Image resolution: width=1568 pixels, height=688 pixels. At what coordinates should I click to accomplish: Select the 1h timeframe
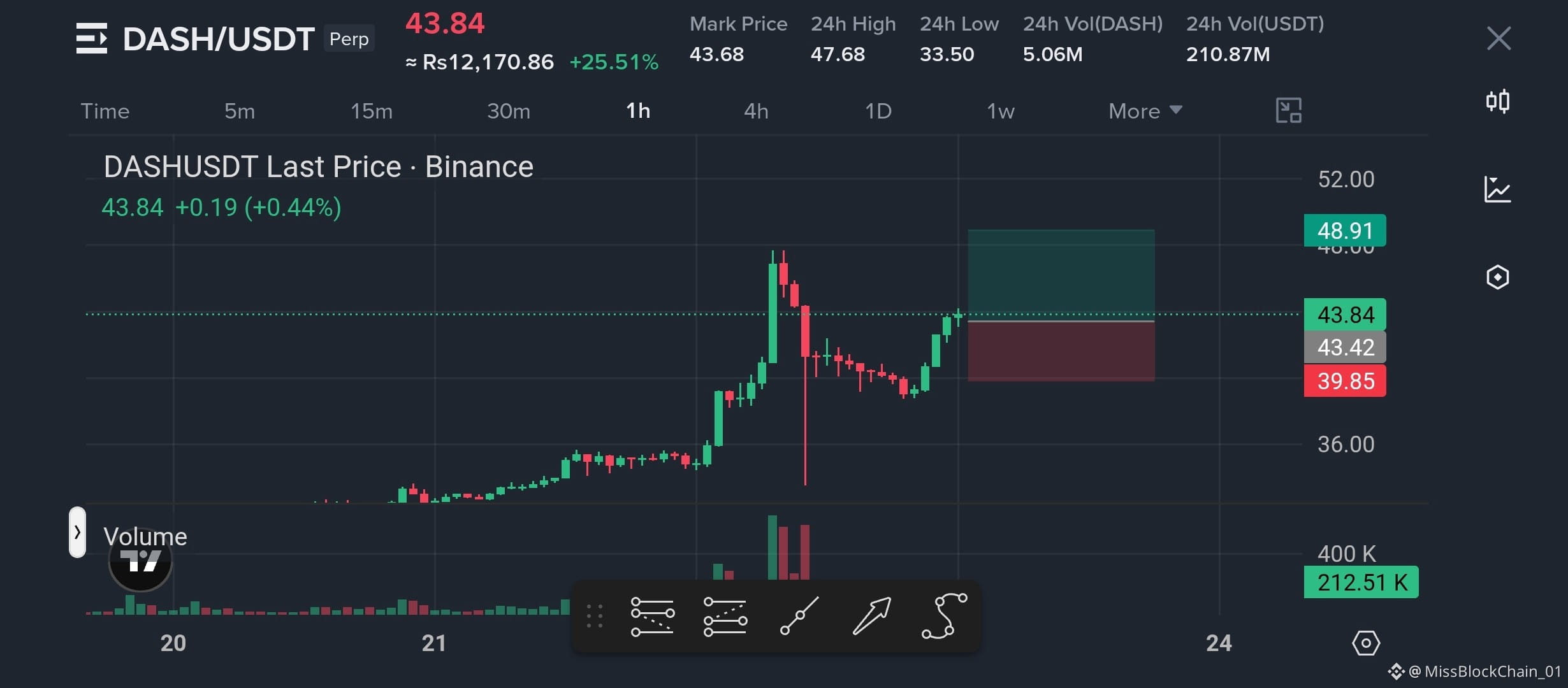[638, 111]
